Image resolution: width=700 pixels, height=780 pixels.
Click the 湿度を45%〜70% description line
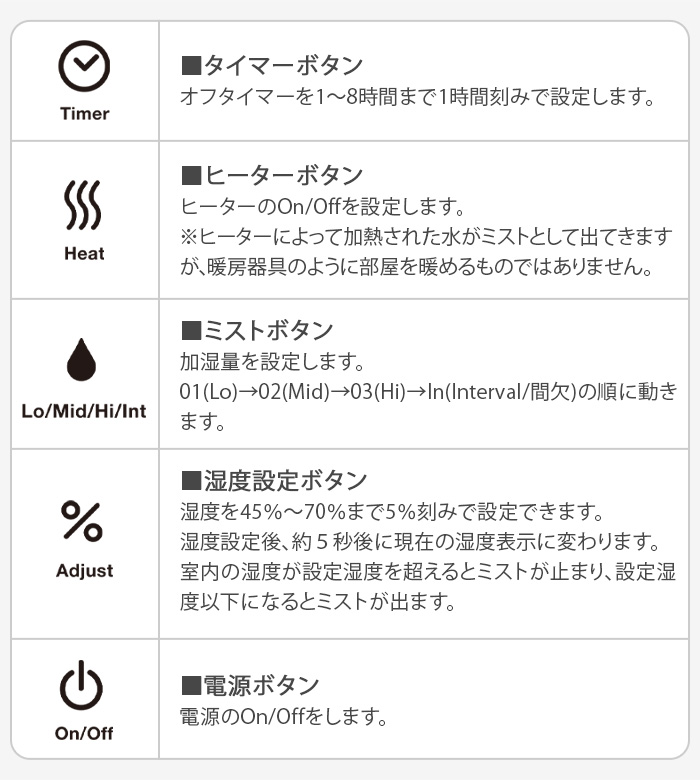392,511
